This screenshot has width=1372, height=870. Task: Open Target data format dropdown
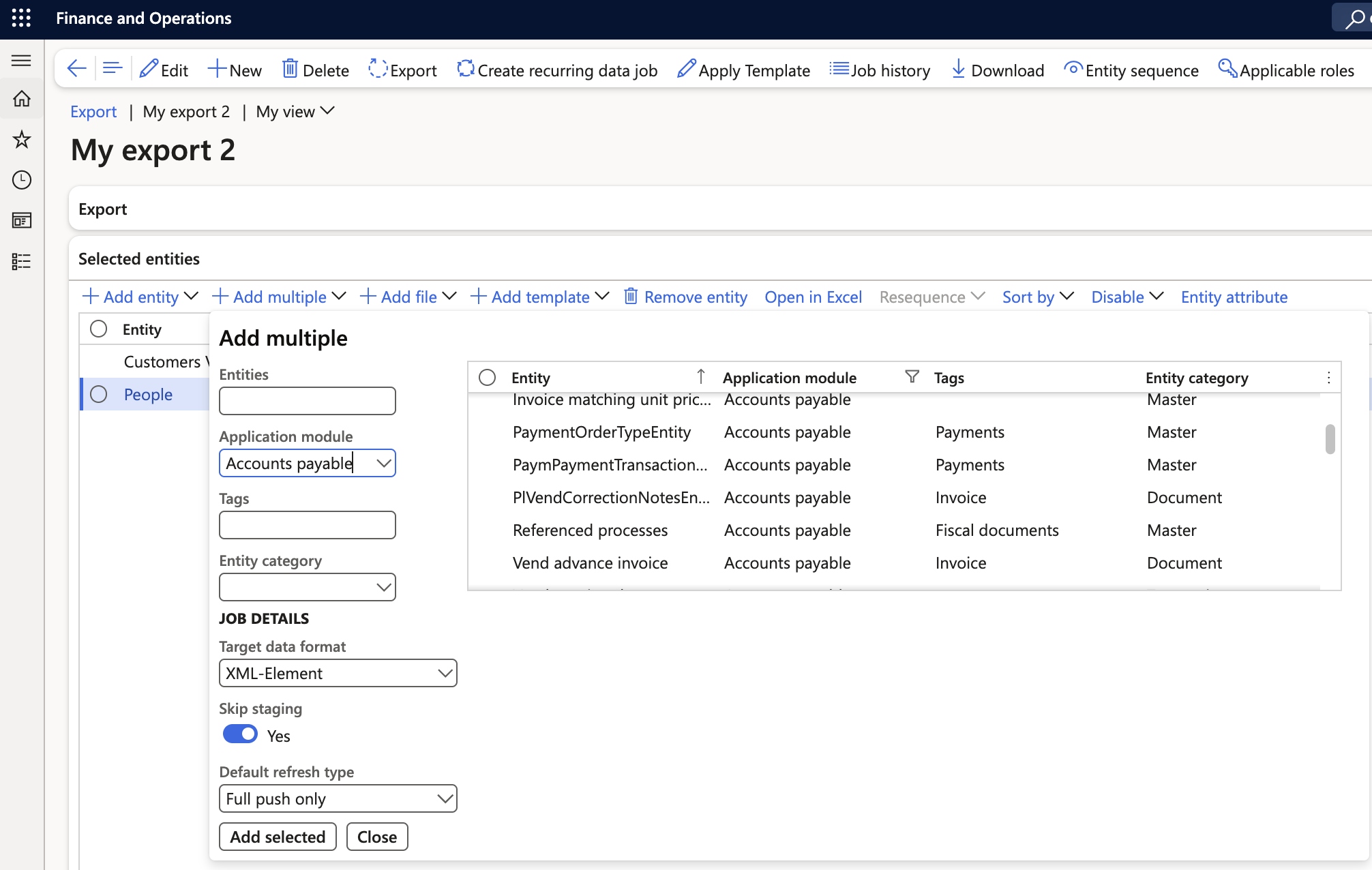pyautogui.click(x=445, y=674)
